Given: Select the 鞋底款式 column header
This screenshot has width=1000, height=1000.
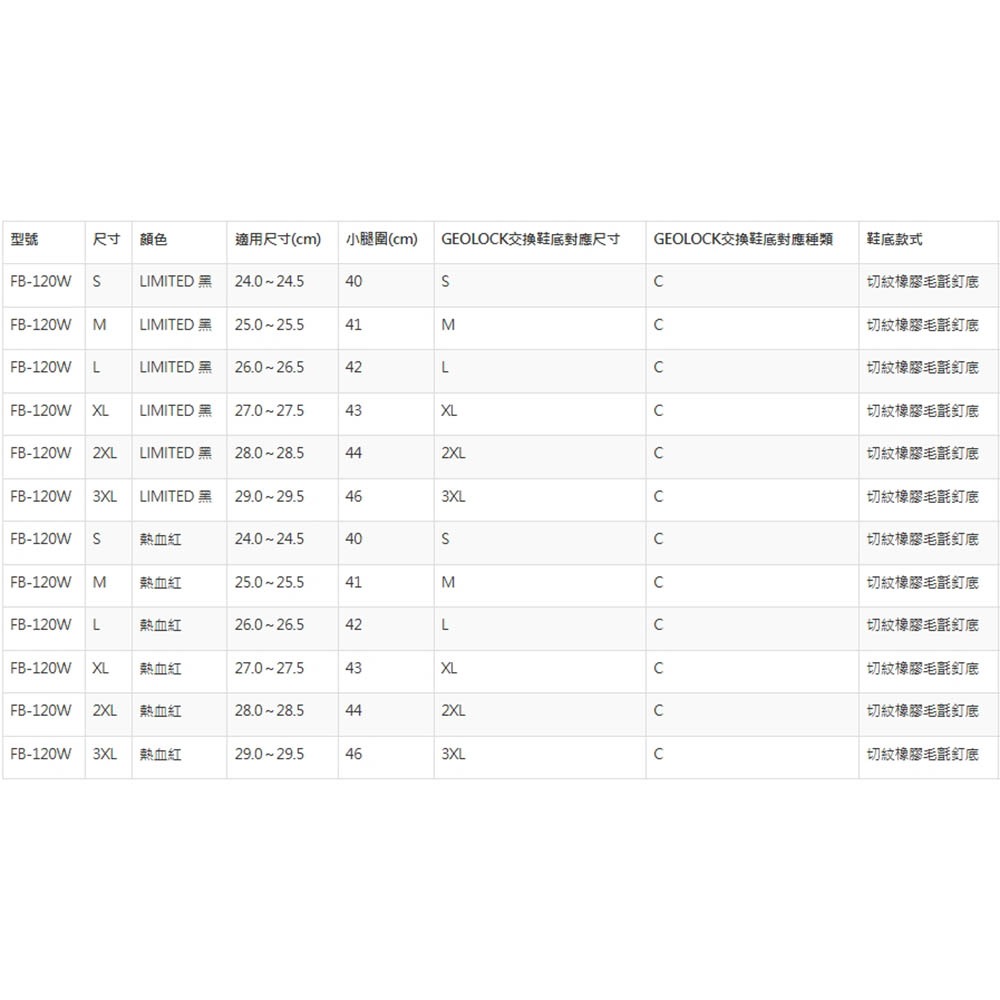Looking at the screenshot, I should point(894,240).
